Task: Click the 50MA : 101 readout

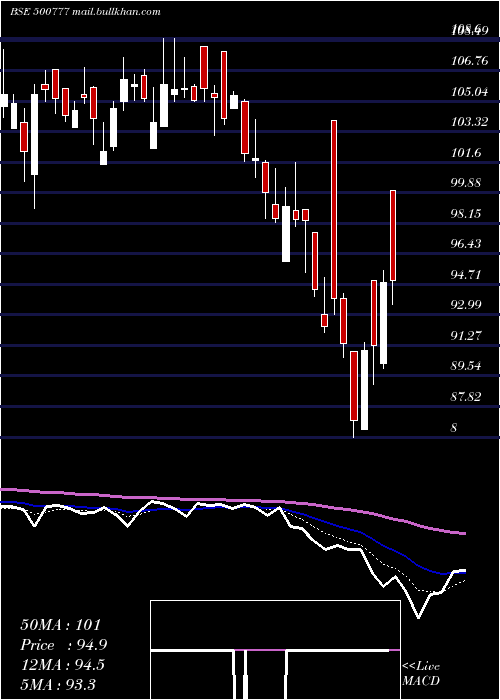Action: (61, 625)
